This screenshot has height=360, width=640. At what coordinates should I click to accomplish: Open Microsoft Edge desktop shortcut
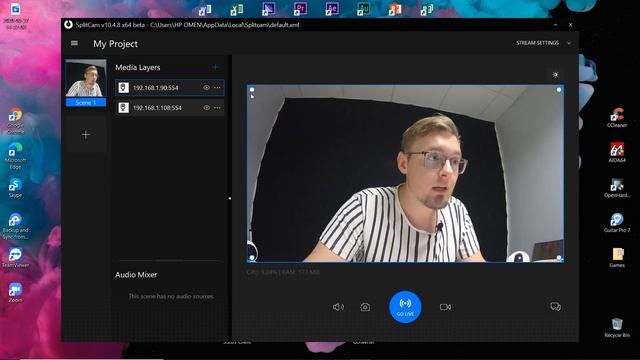point(15,156)
